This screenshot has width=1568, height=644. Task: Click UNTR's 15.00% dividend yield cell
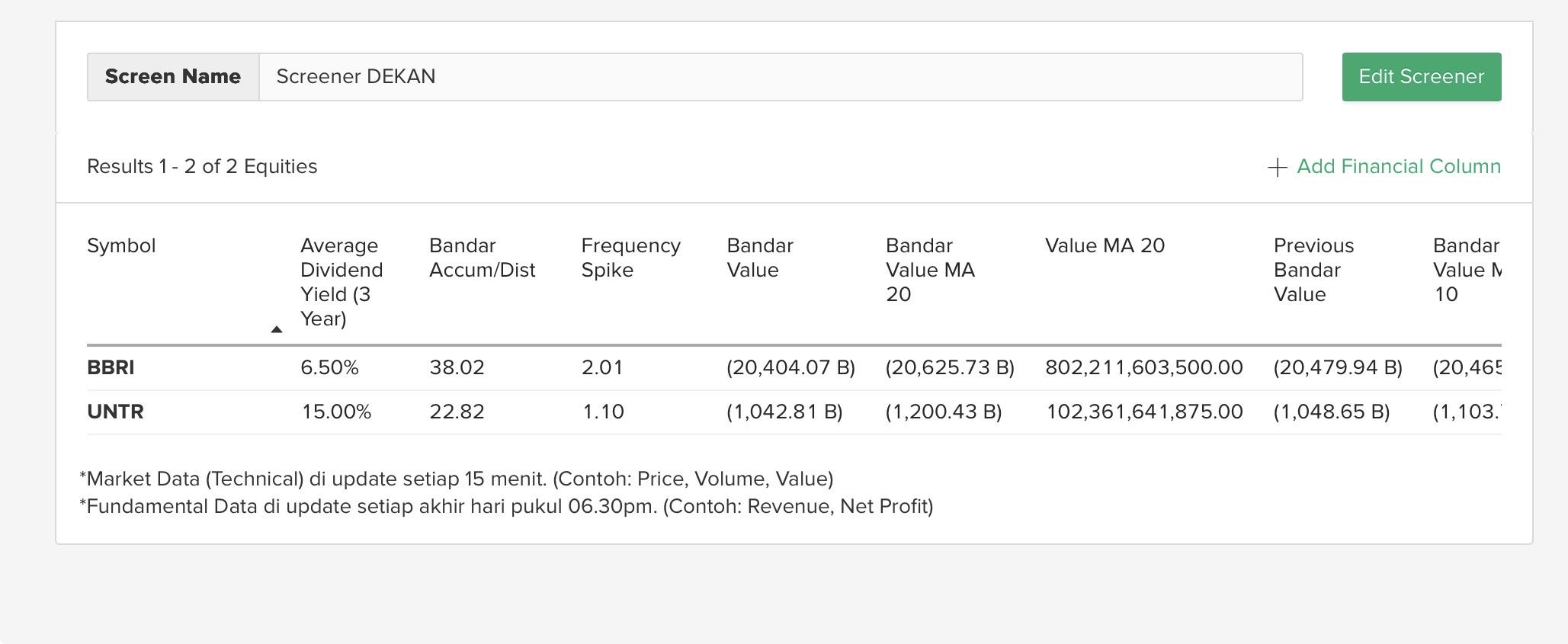pyautogui.click(x=336, y=412)
